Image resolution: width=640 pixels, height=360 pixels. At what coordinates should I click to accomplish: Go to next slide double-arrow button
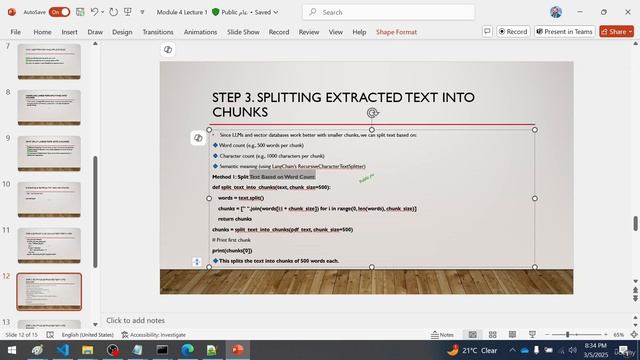(636, 299)
